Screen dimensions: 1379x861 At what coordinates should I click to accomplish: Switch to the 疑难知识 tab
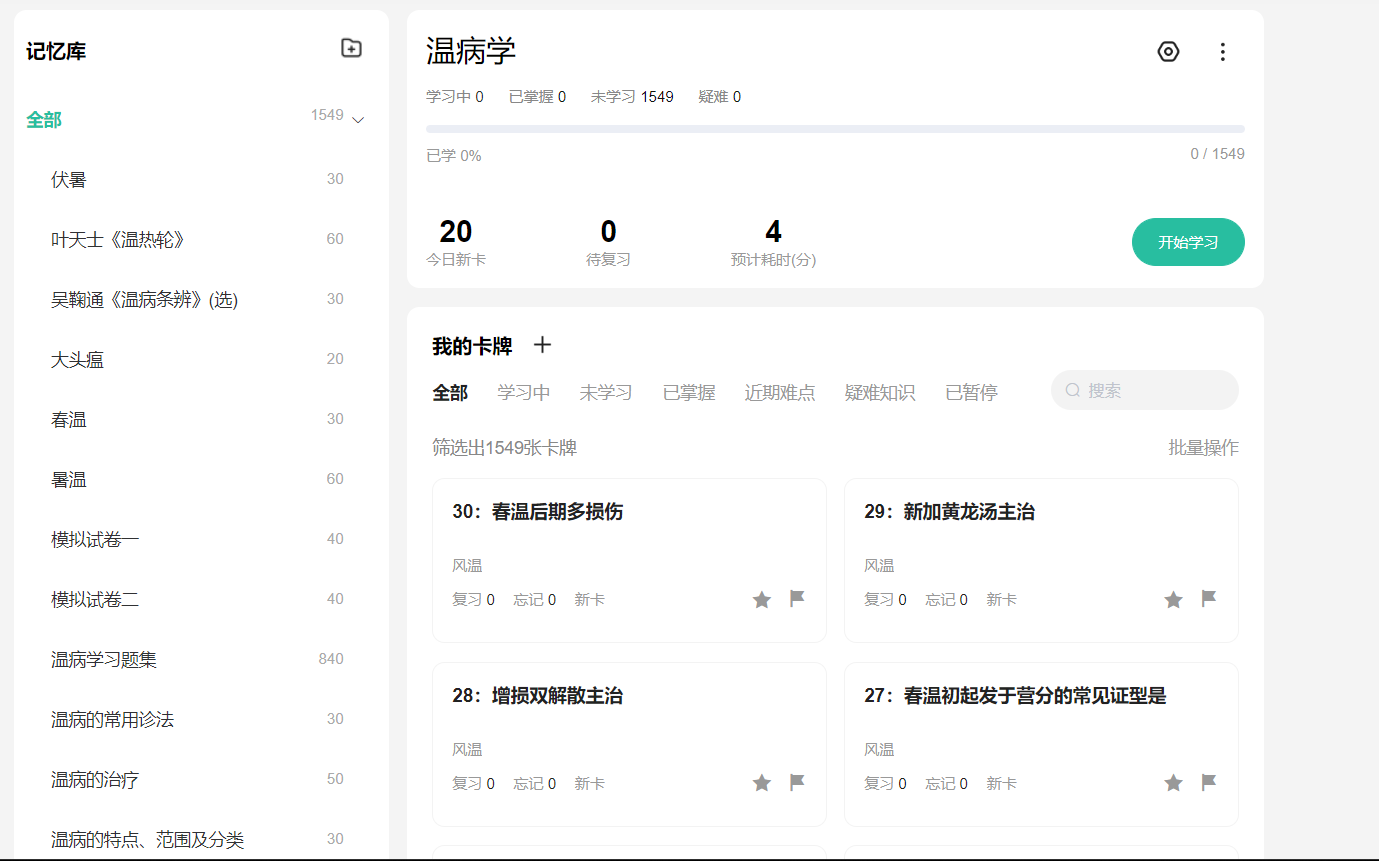880,393
